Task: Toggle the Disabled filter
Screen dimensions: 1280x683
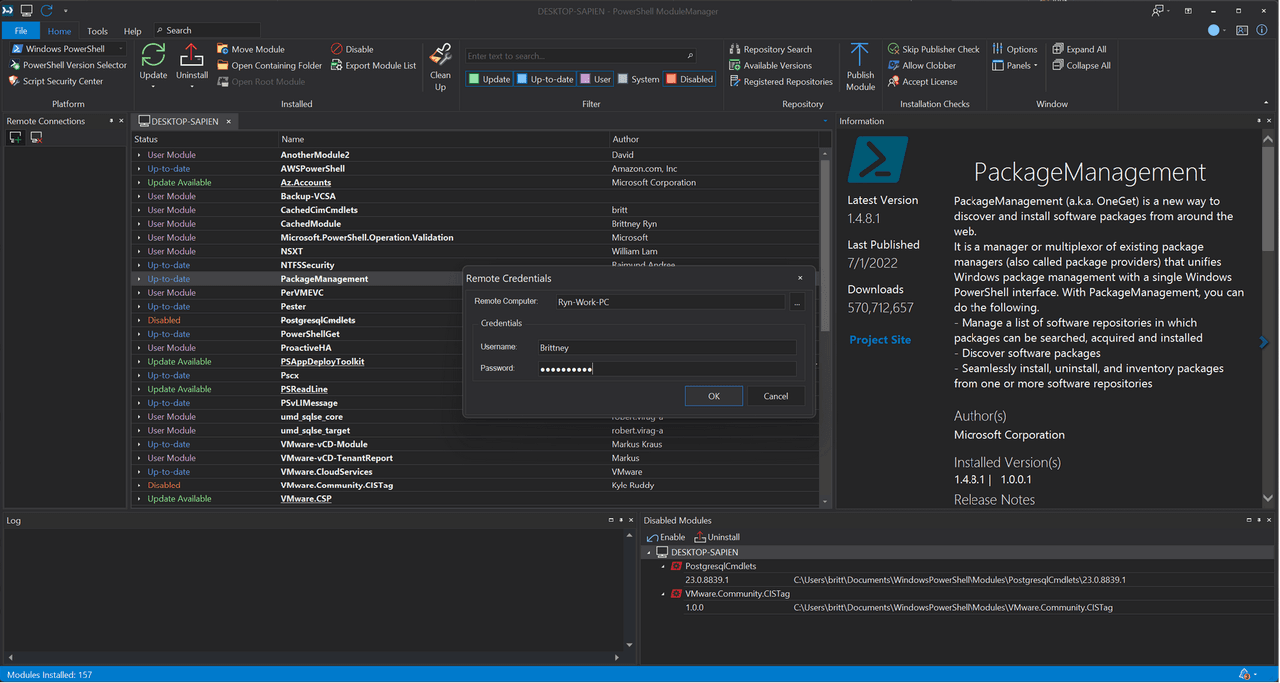Action: 690,79
